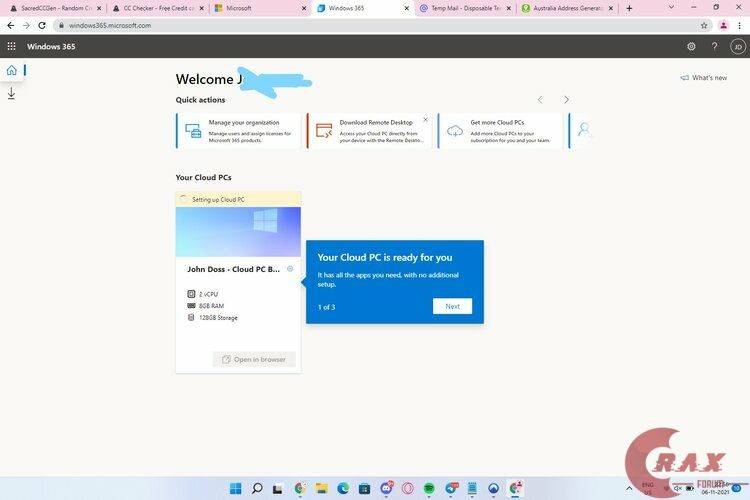Click the Remote Desktop card icon
The width and height of the screenshot is (750, 500).
324,131
